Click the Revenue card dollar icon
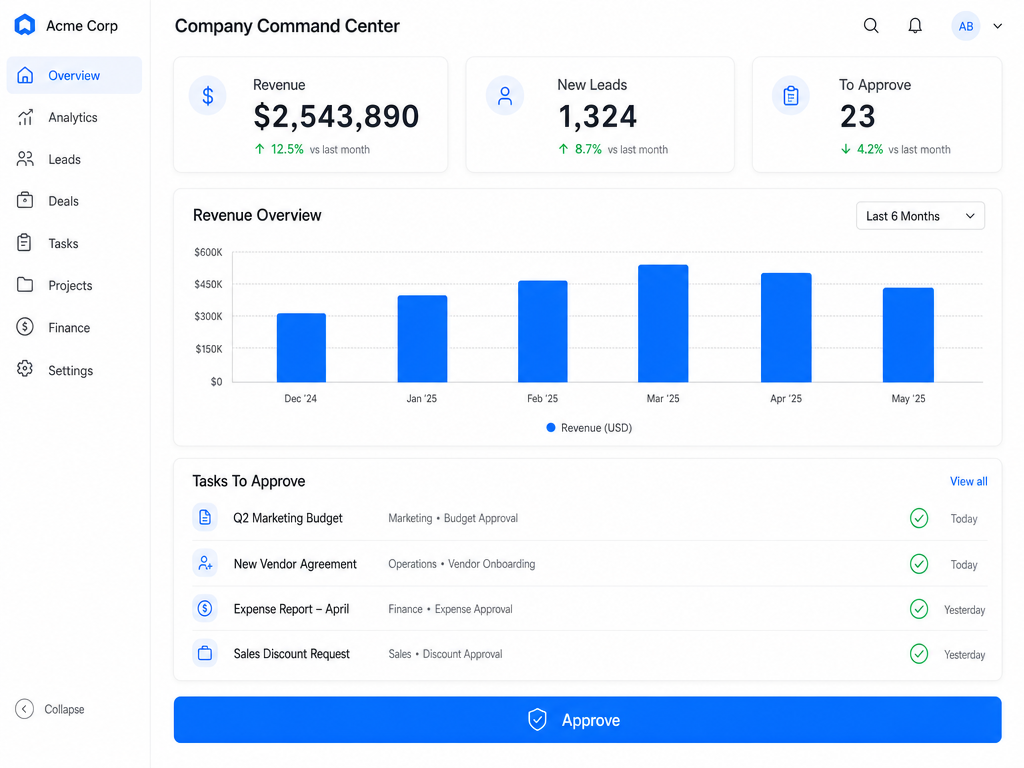 click(208, 96)
